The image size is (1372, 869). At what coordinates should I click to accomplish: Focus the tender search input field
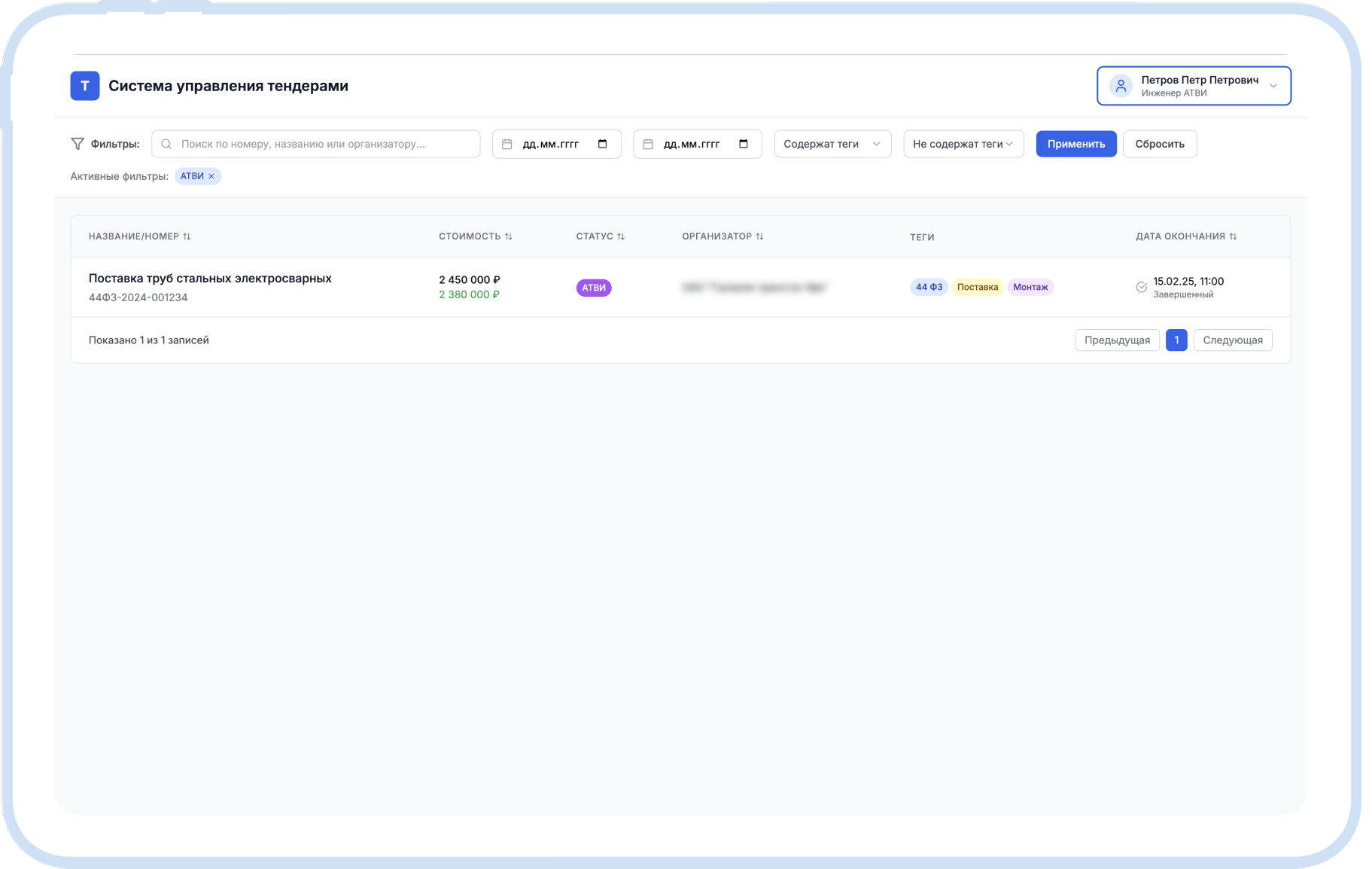click(x=324, y=144)
